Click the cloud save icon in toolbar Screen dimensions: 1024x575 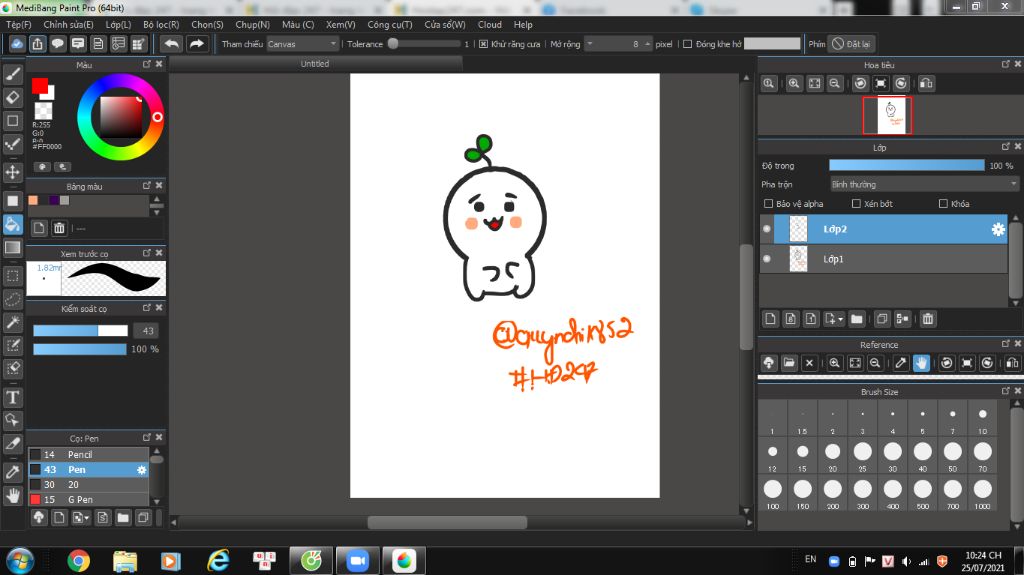pos(17,44)
